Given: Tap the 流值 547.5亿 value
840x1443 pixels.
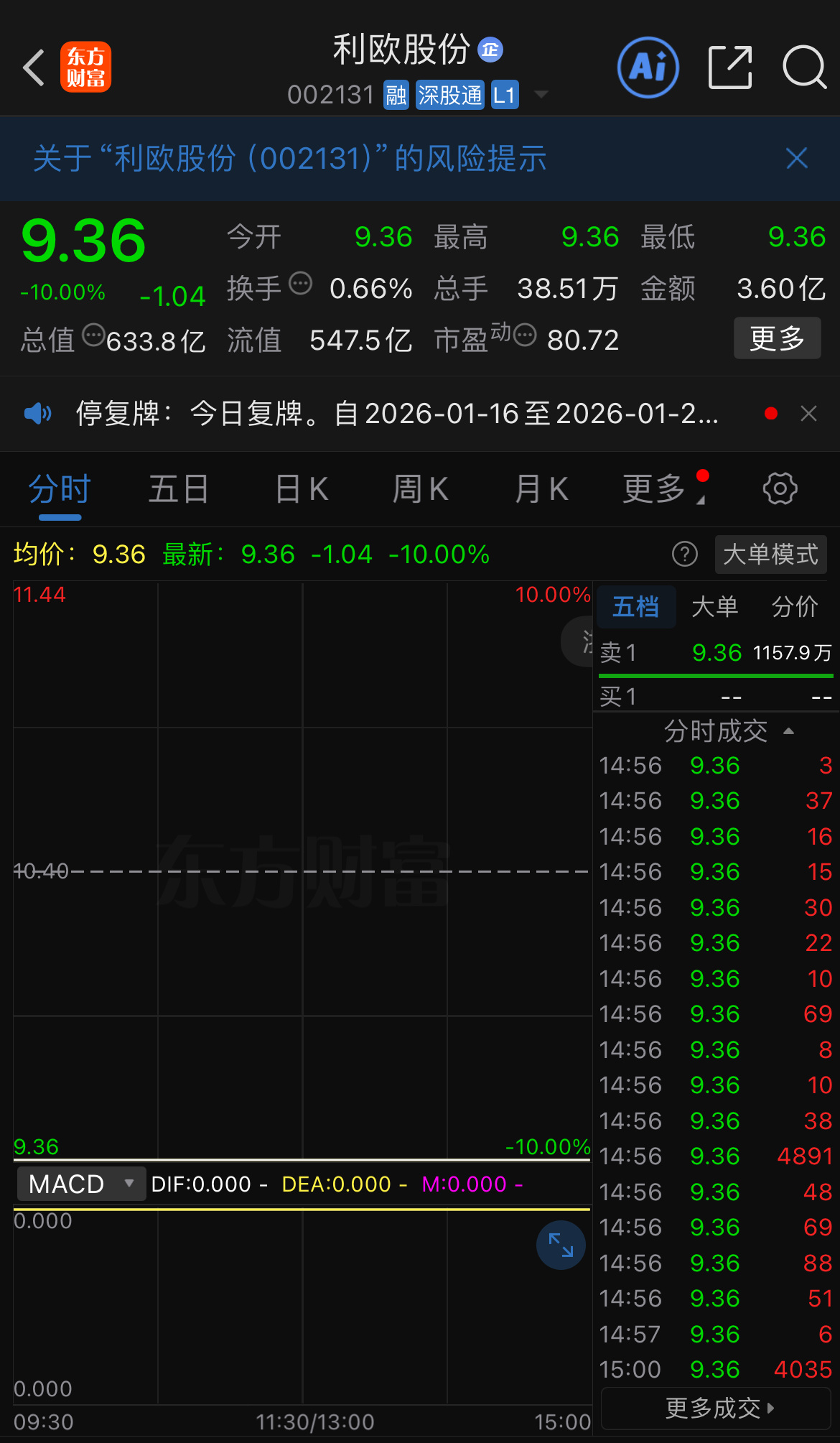Looking at the screenshot, I should click(361, 340).
